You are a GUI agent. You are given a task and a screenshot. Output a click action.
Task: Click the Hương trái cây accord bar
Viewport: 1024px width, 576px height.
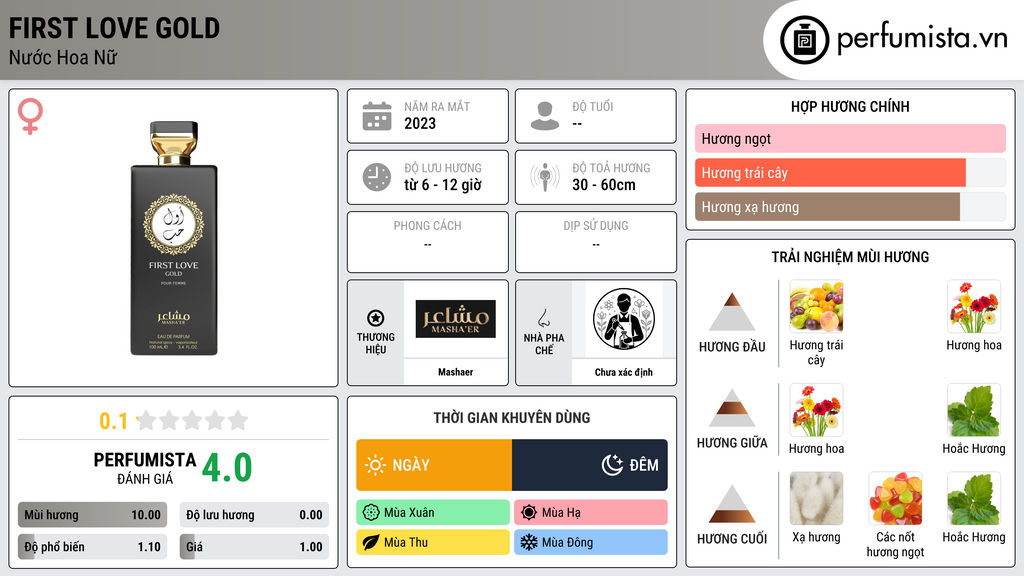coord(850,172)
